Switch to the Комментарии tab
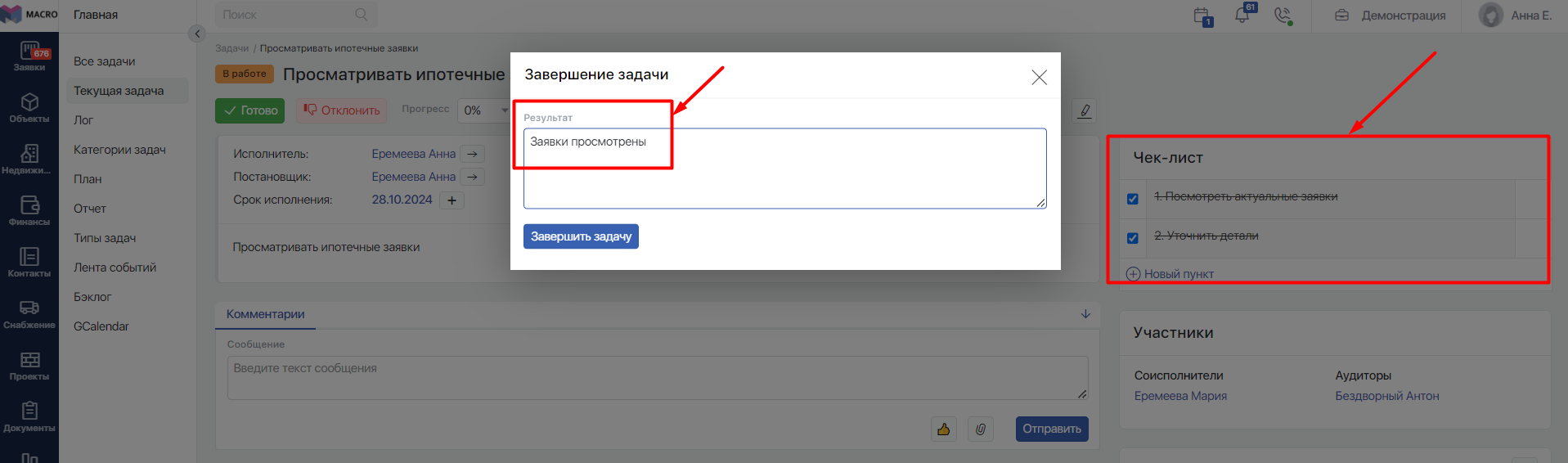 pos(265,314)
